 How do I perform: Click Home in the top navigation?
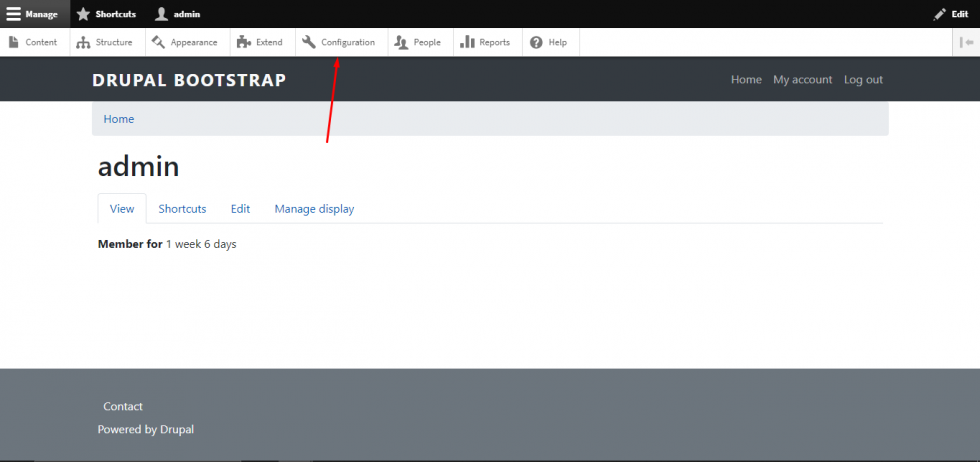[746, 80]
